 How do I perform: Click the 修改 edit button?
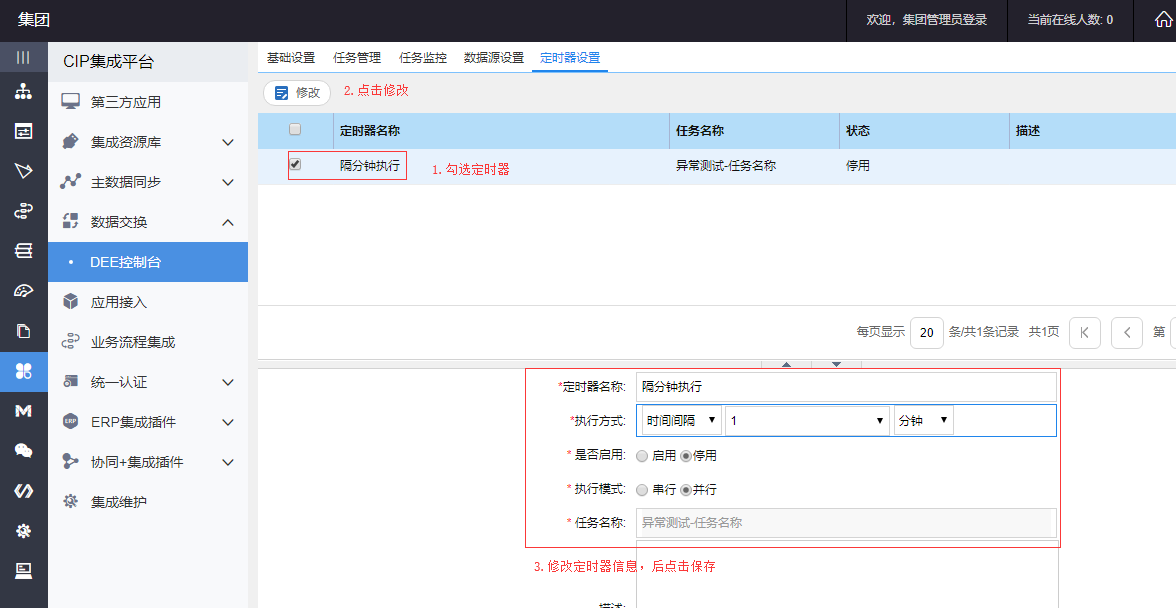[297, 93]
